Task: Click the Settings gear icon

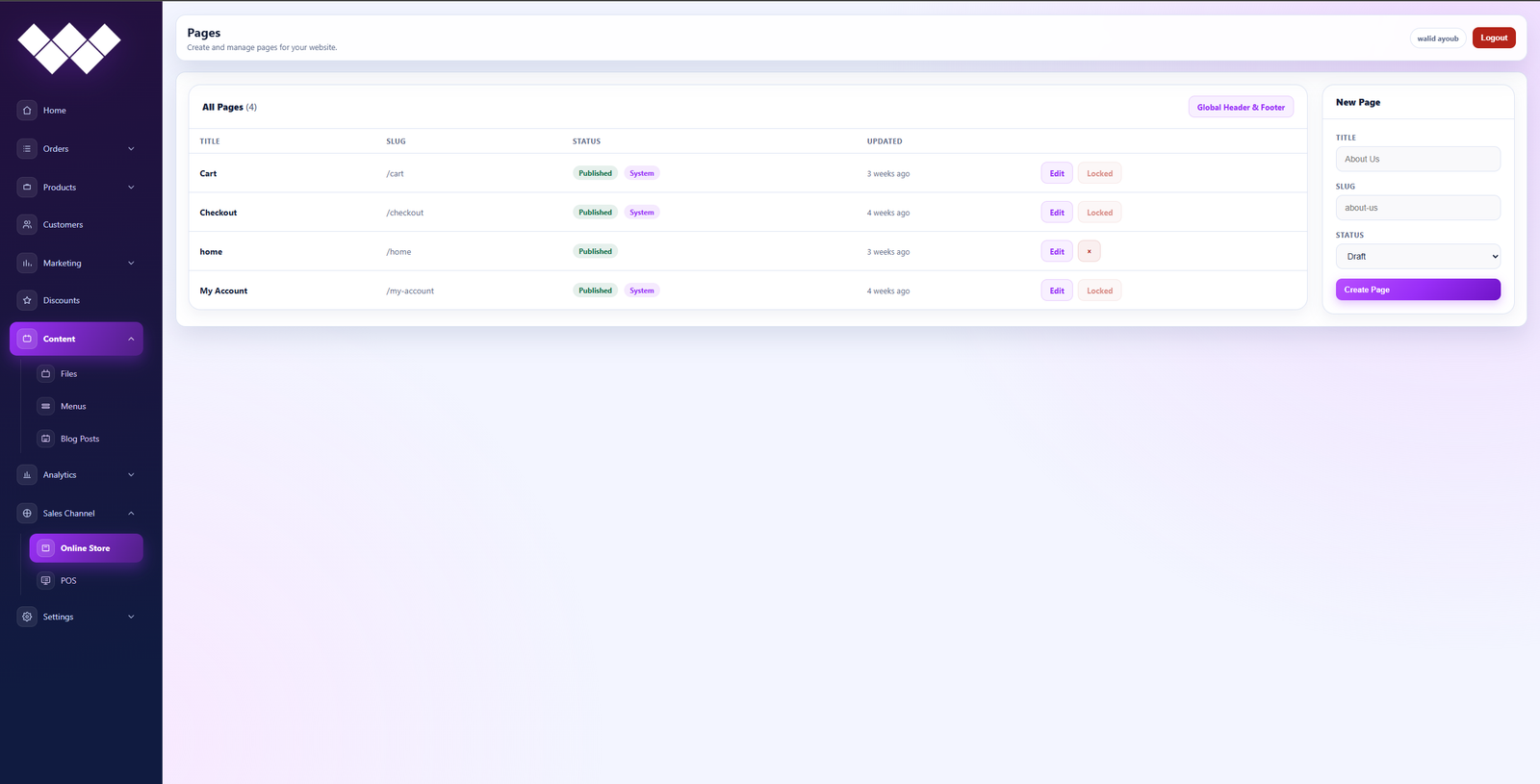Action: (27, 617)
